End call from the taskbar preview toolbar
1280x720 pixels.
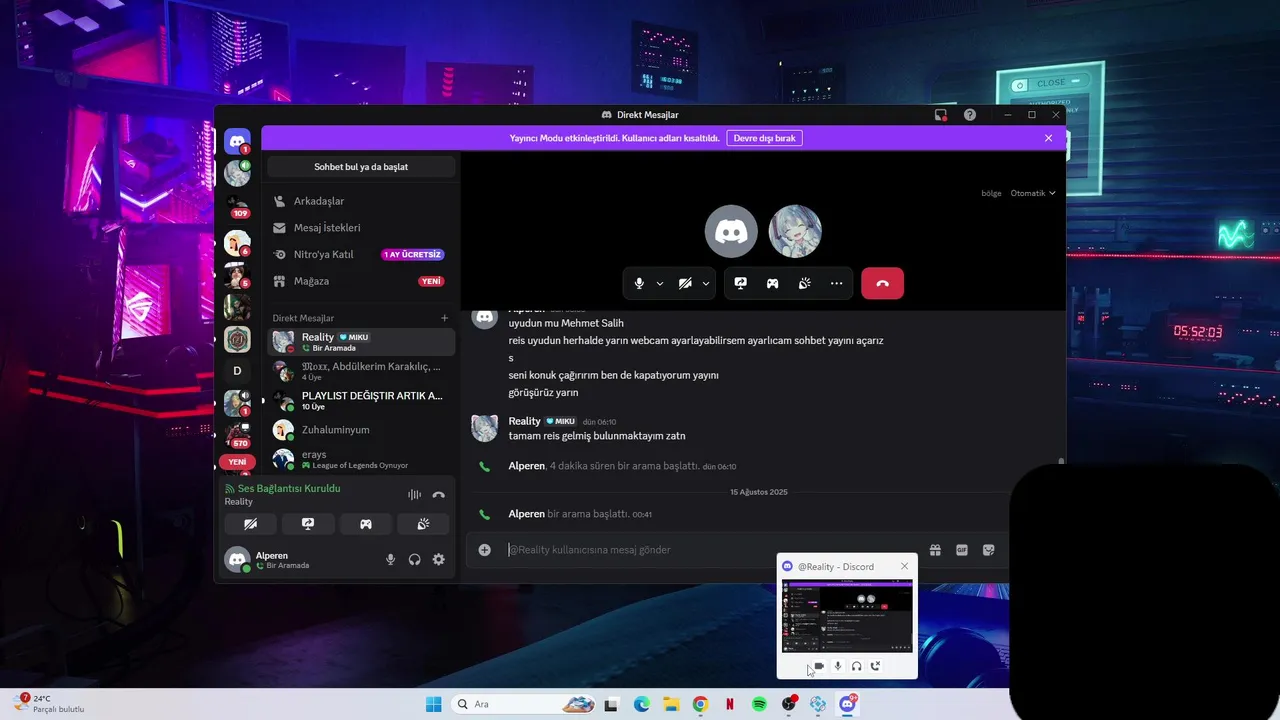coord(876,666)
